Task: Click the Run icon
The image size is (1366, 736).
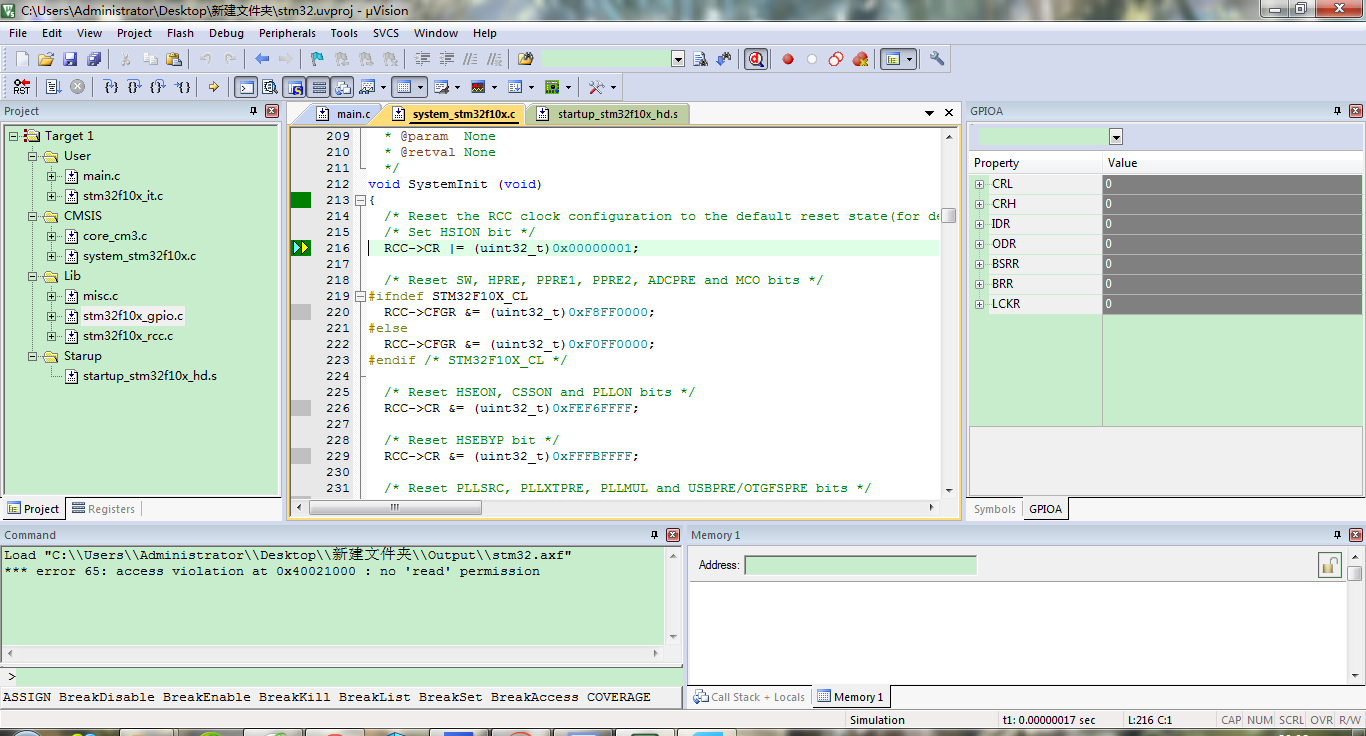Action: pos(54,87)
